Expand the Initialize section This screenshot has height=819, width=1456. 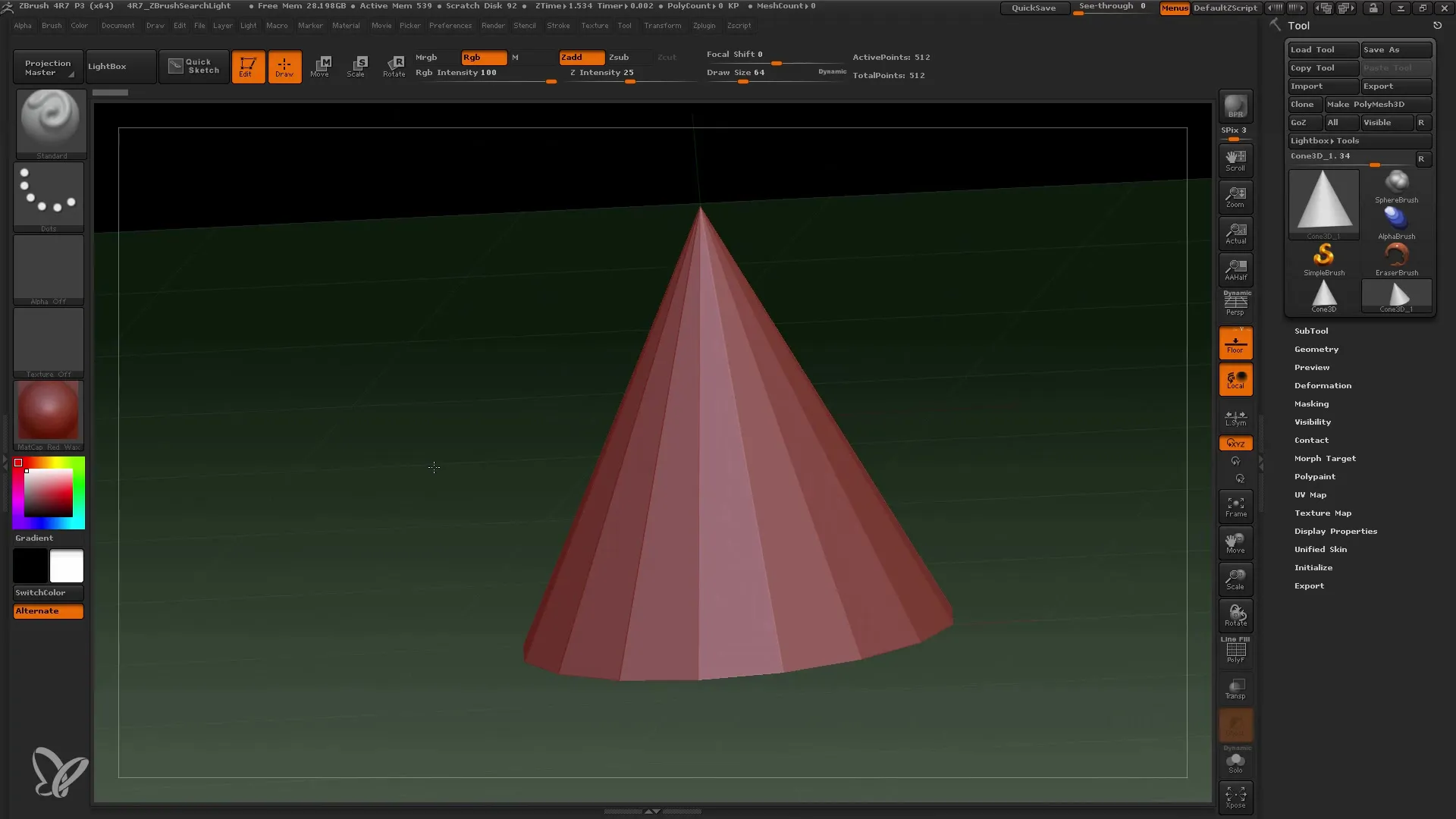point(1313,568)
